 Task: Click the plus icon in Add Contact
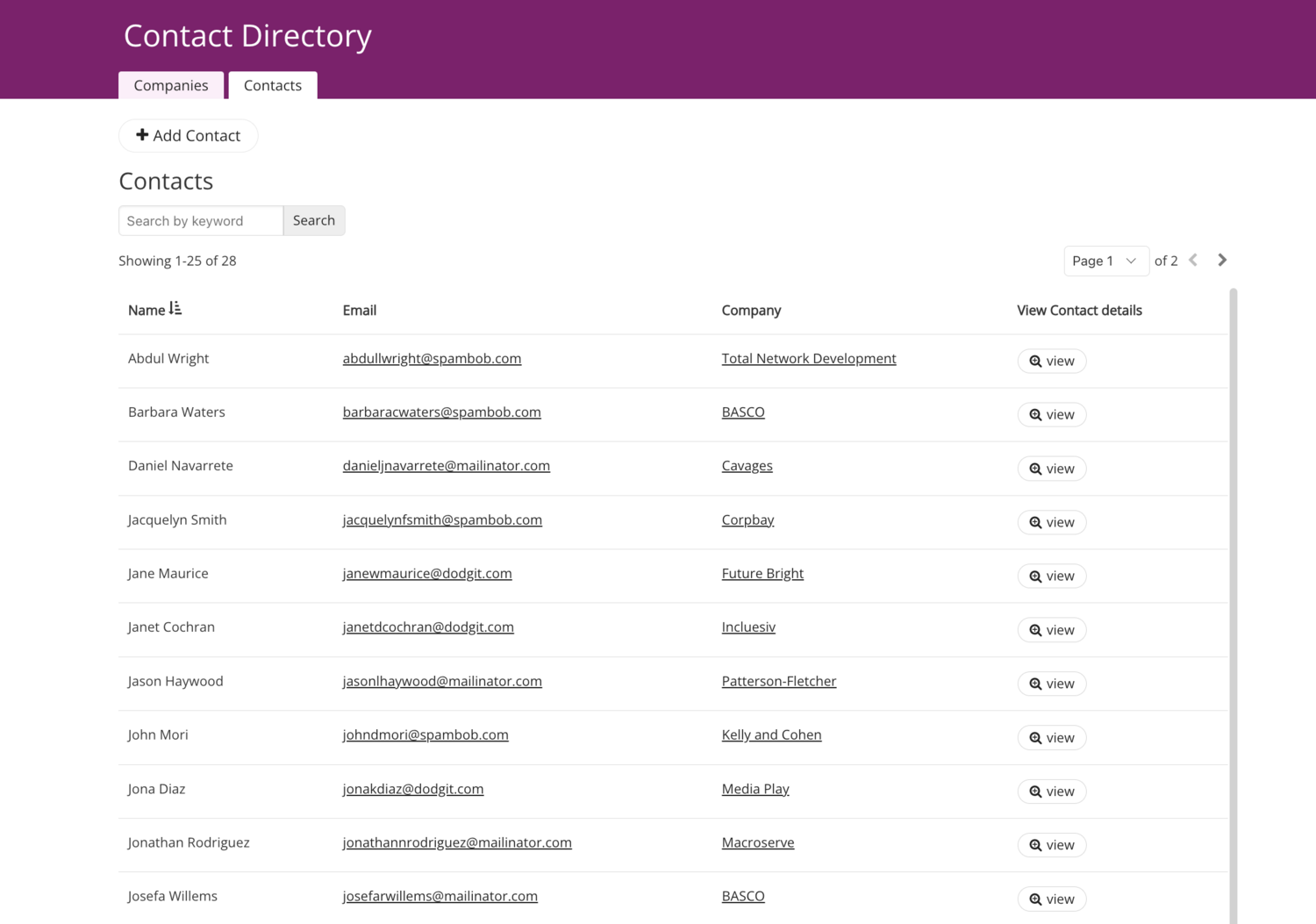(x=142, y=135)
